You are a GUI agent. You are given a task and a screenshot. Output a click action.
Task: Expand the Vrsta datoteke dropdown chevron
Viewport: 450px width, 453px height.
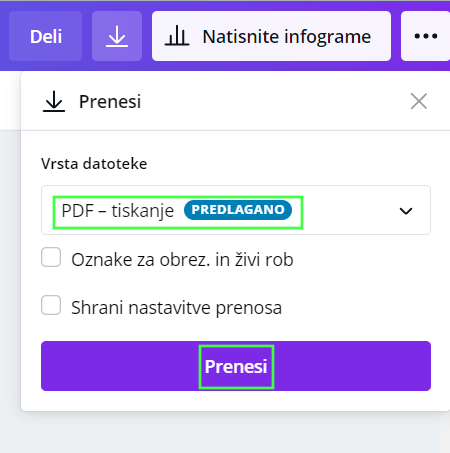406,211
